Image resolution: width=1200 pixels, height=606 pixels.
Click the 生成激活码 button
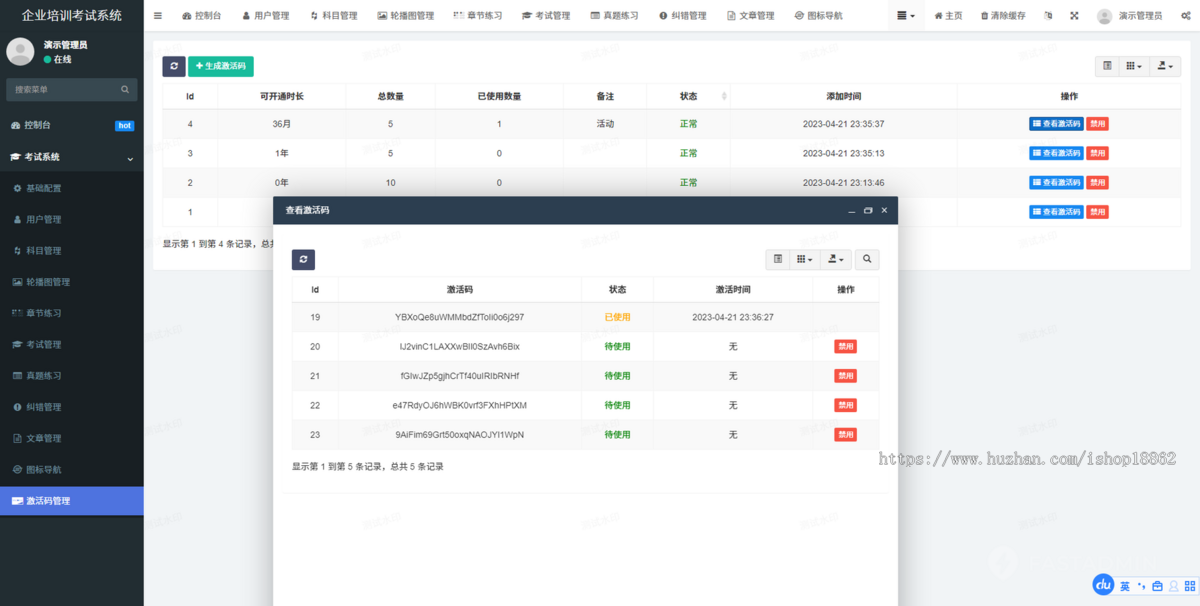221,66
